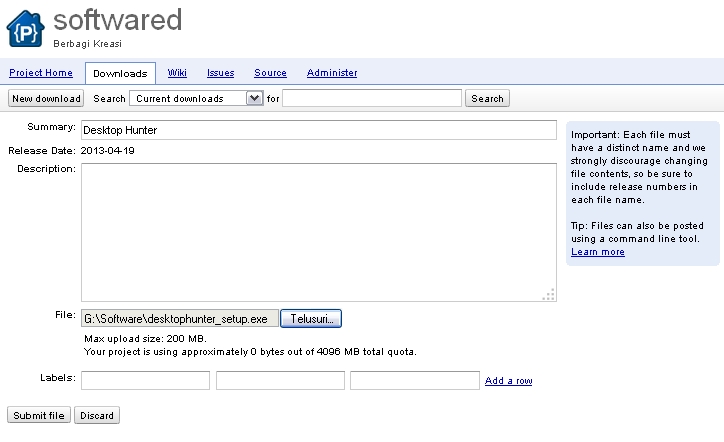The image size is (724, 442).
Task: Select the Downloads tab
Action: point(120,73)
